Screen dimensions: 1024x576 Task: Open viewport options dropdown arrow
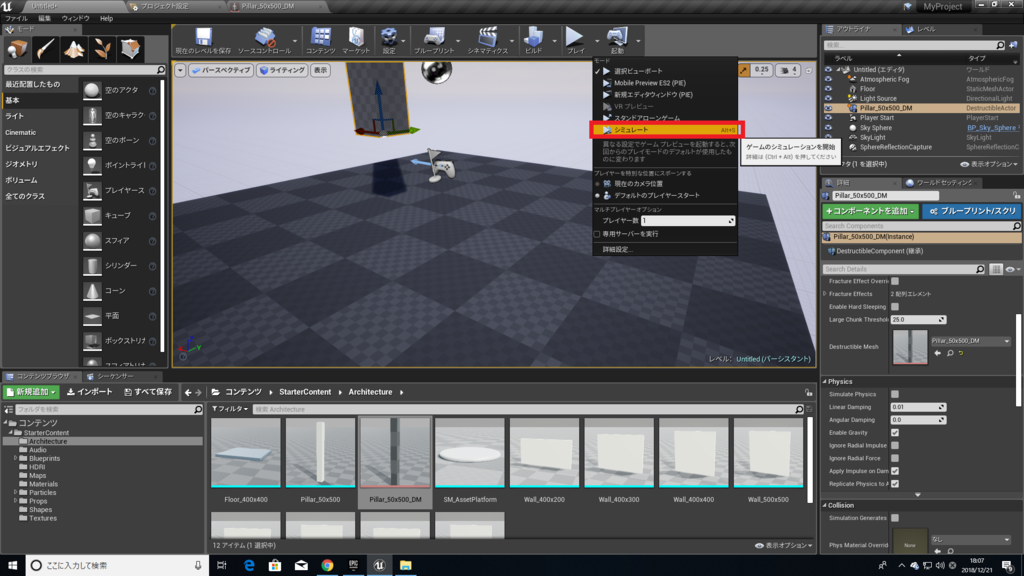tap(180, 71)
